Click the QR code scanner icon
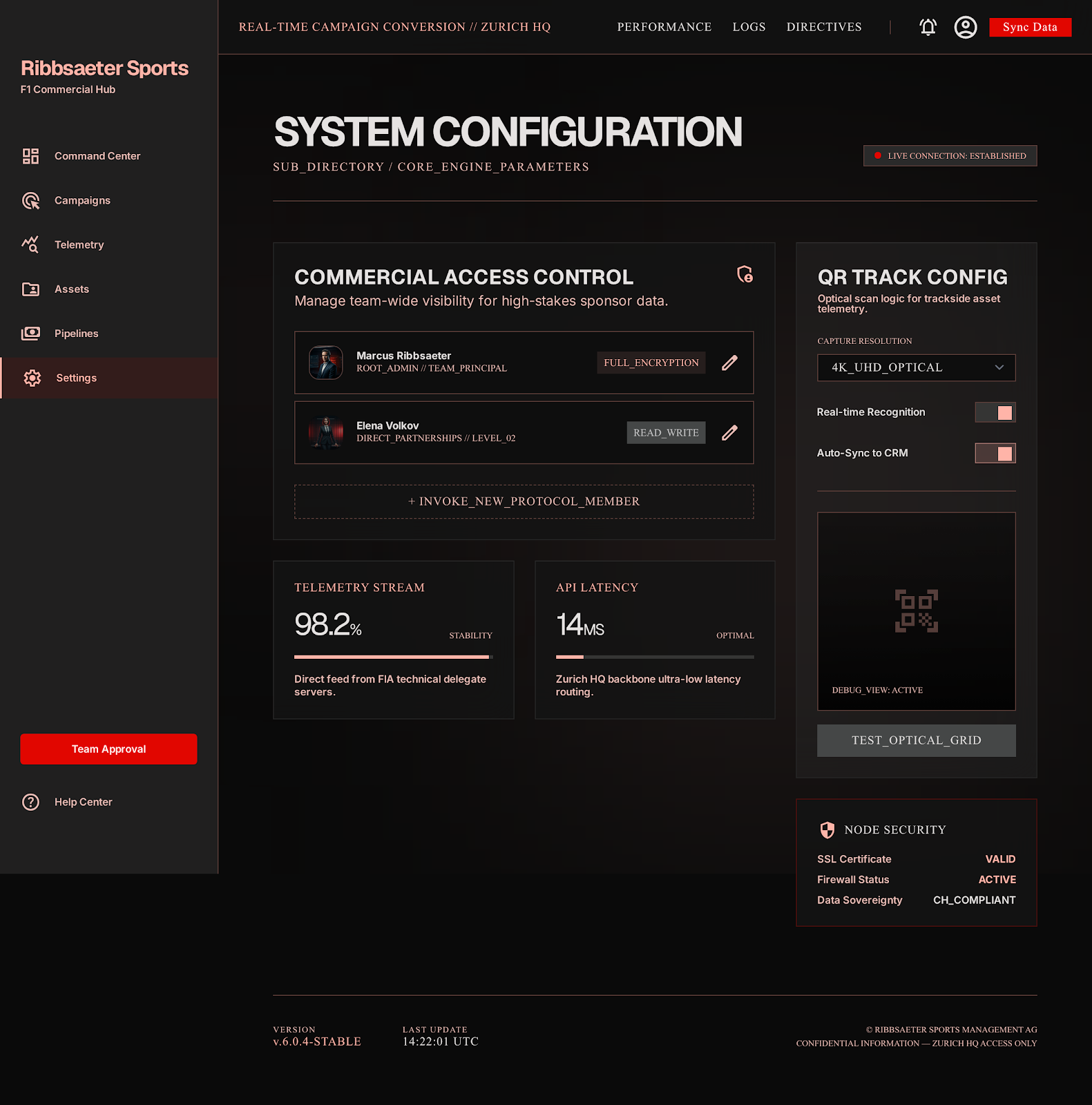This screenshot has height=1105, width=1092. coord(916,611)
